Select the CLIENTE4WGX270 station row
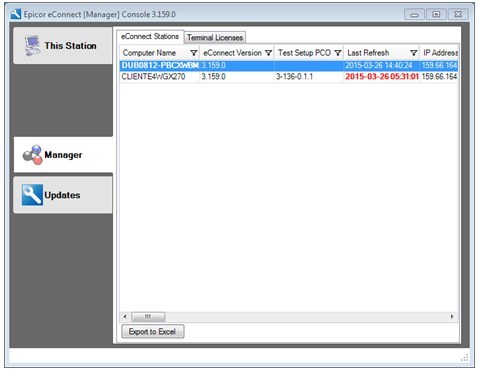478x372 pixels. [x=289, y=77]
